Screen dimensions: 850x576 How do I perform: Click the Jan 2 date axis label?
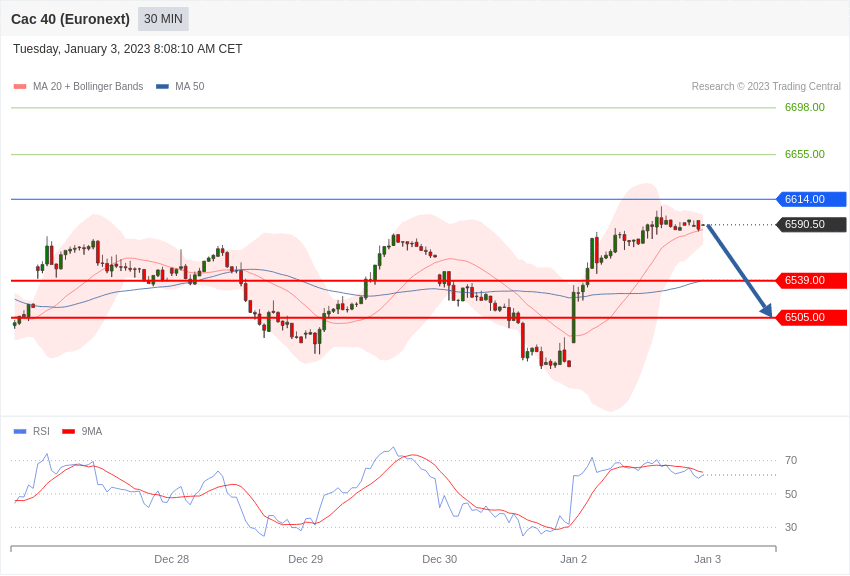[574, 559]
